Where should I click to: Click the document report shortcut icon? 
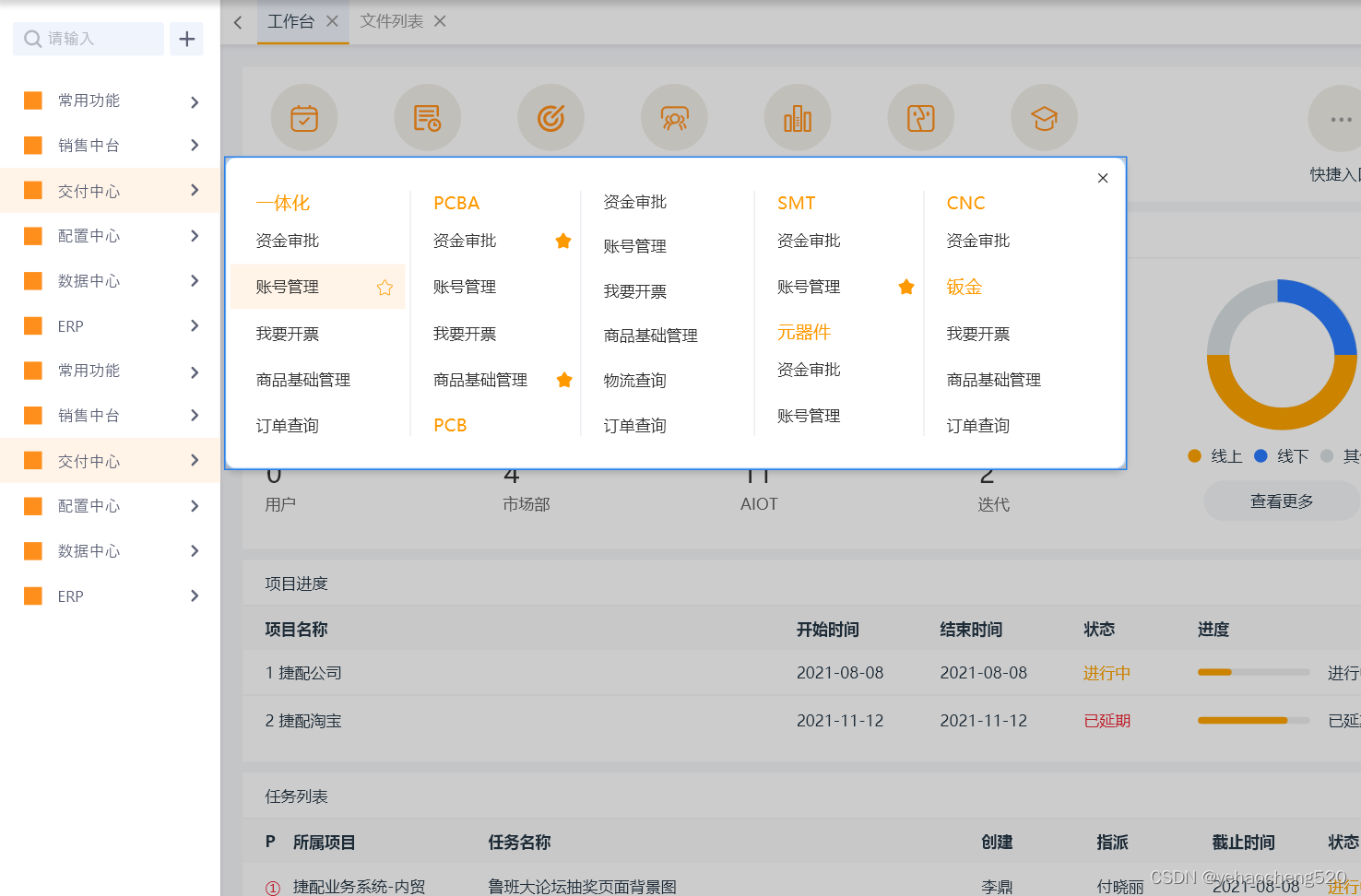[x=428, y=117]
